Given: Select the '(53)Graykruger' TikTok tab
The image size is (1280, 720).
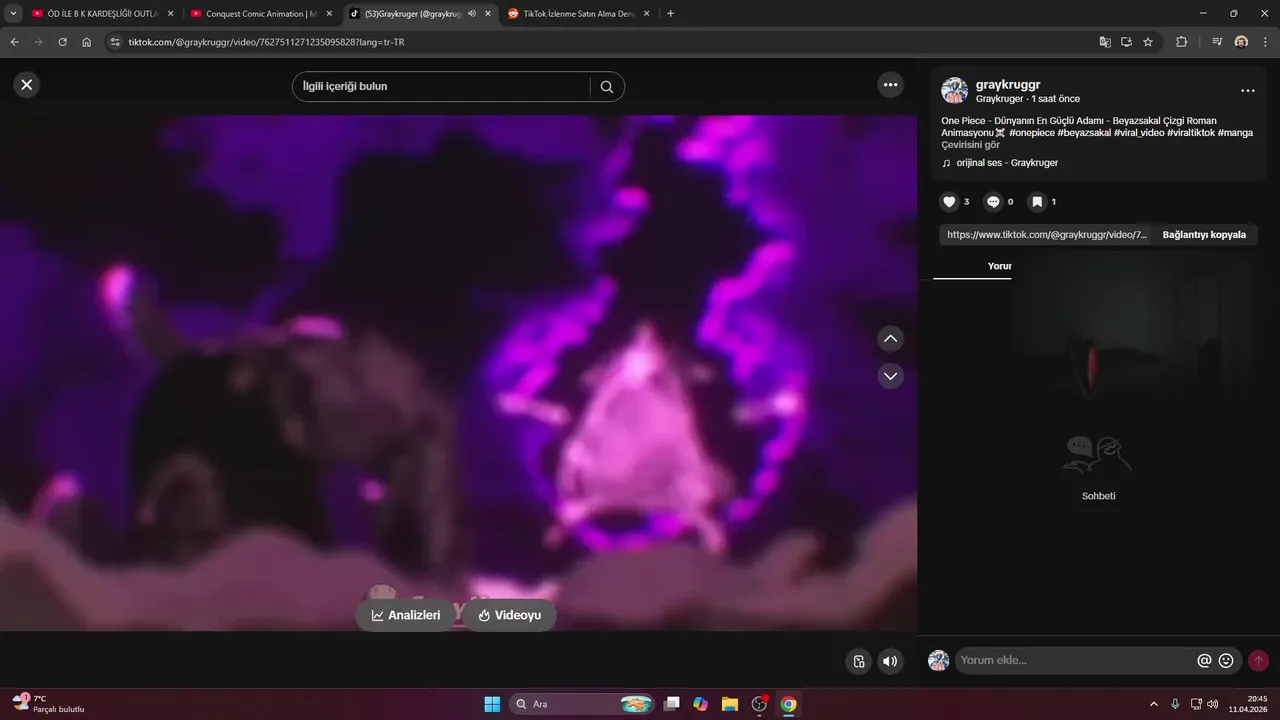Looking at the screenshot, I should [x=412, y=14].
